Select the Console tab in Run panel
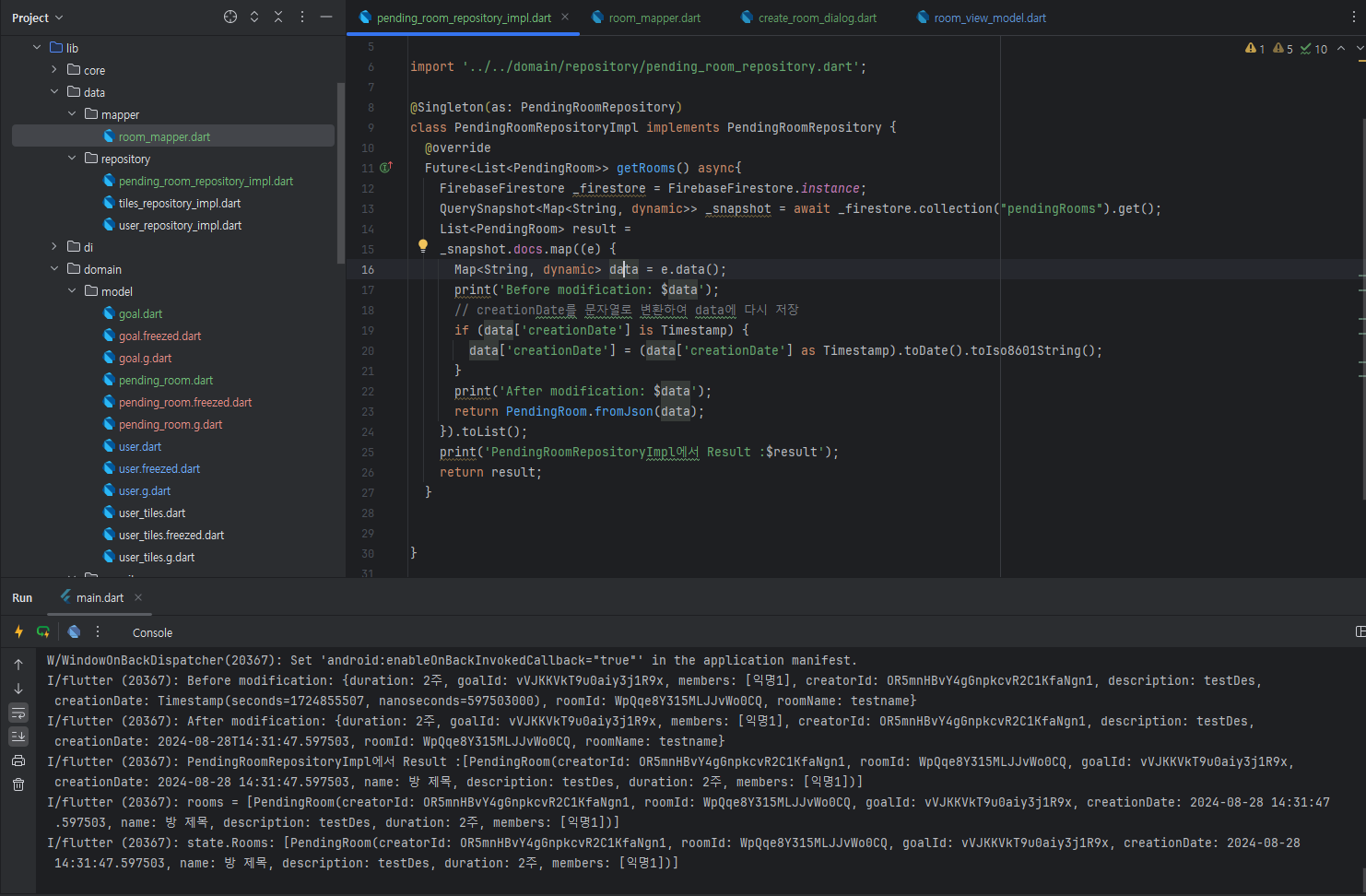Viewport: 1366px width, 896px height. click(152, 632)
